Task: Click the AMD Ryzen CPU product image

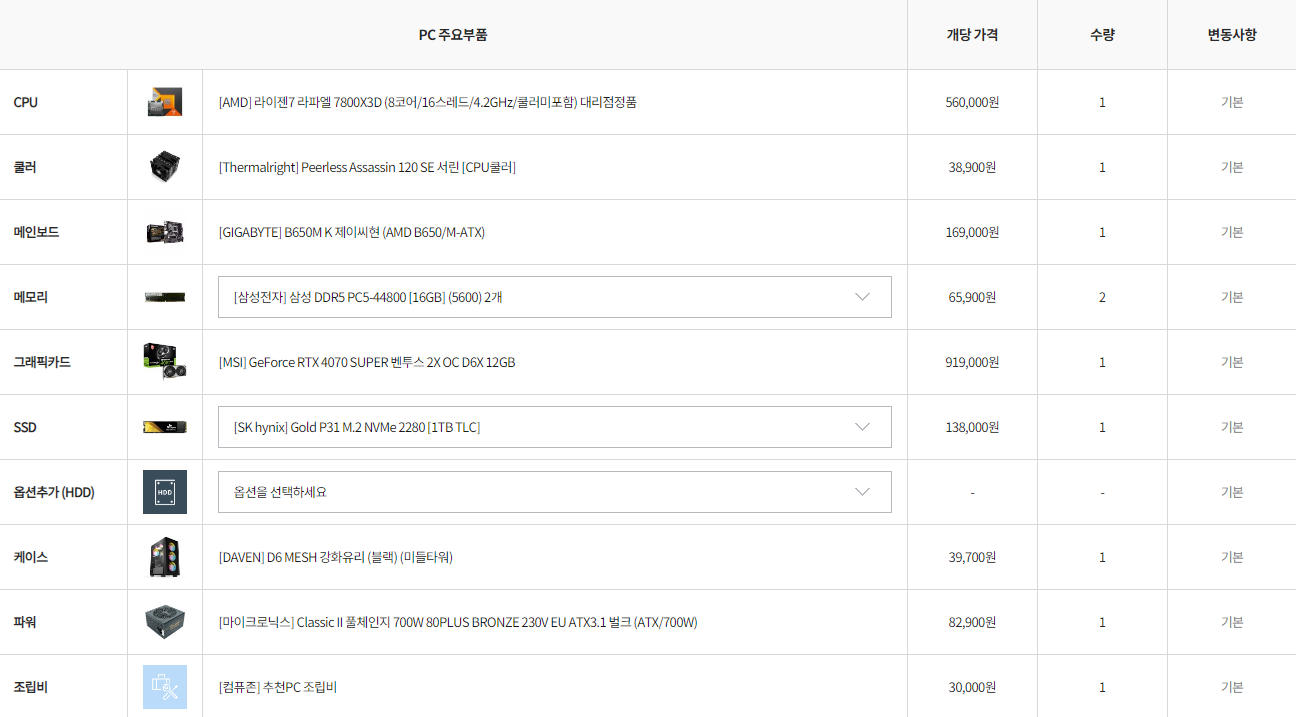Action: 165,102
